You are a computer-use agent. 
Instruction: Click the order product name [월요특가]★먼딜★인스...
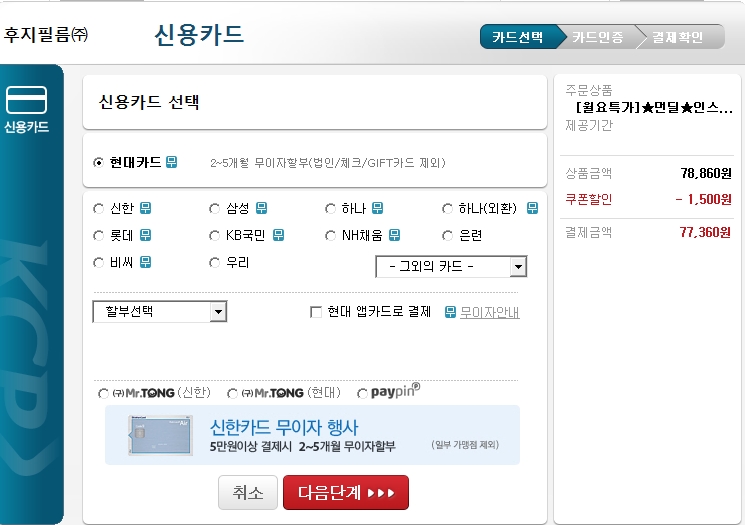654,107
